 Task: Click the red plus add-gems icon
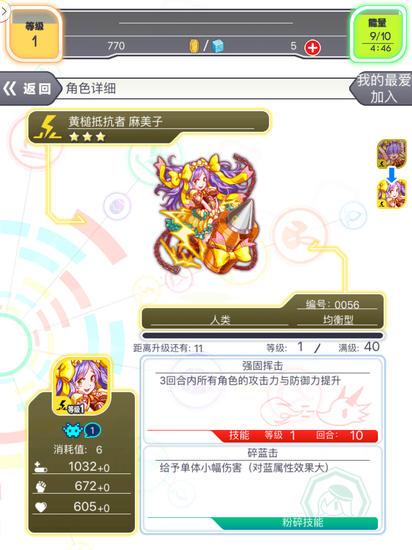[312, 47]
